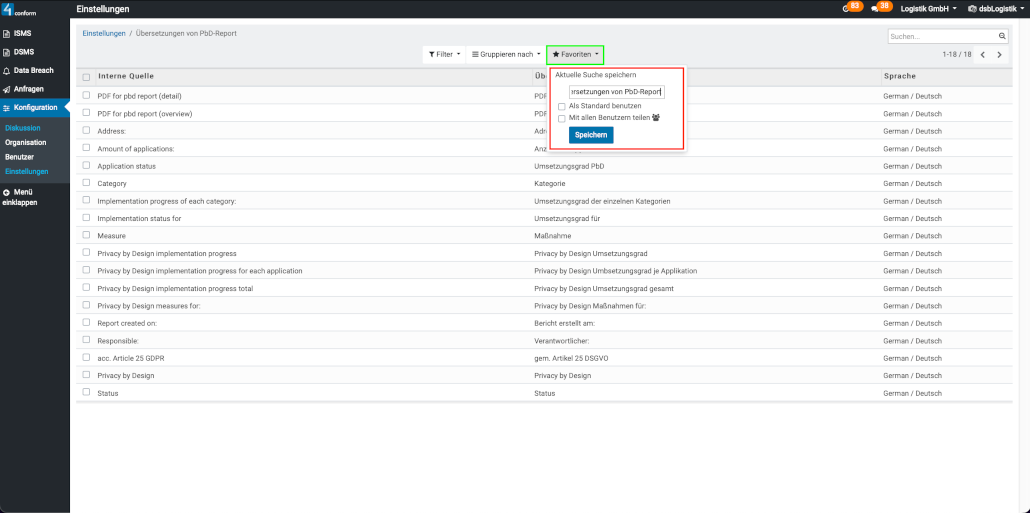Collapse menu via Menü einklappen
This screenshot has height=513, width=1030.
20,196
